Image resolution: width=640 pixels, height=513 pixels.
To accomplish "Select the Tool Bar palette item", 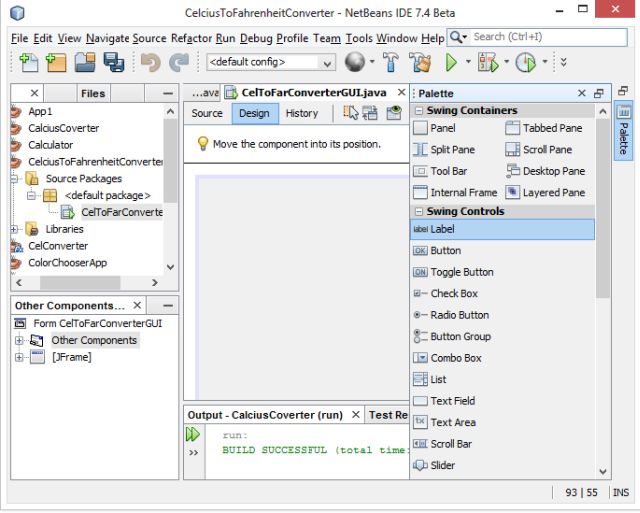I will [440, 171].
